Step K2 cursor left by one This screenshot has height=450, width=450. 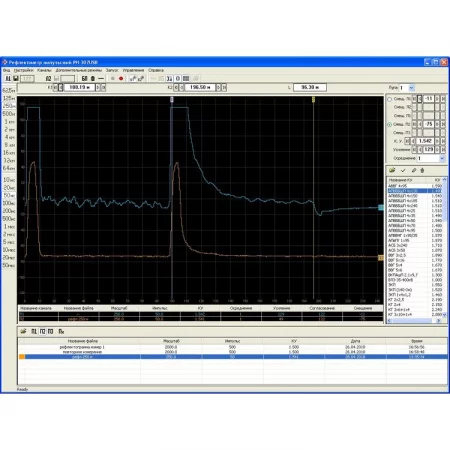point(182,87)
